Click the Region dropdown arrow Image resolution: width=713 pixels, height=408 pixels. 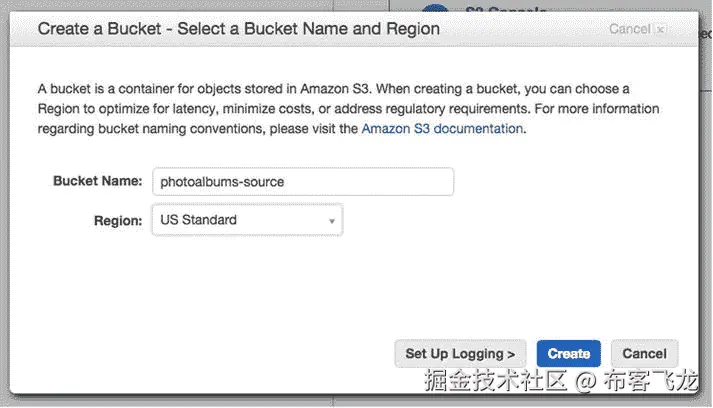click(x=331, y=221)
